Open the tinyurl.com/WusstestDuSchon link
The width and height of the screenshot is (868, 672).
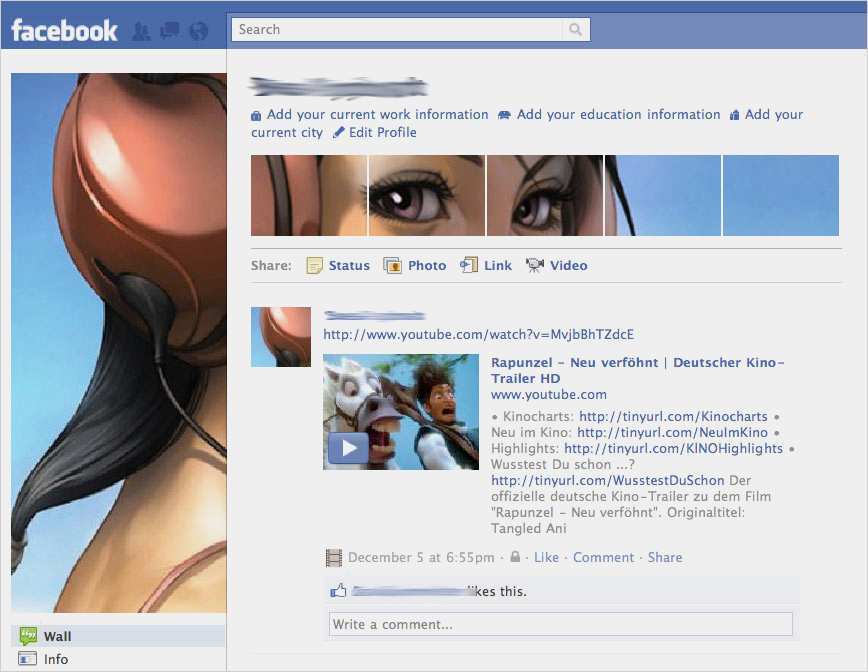coord(608,480)
